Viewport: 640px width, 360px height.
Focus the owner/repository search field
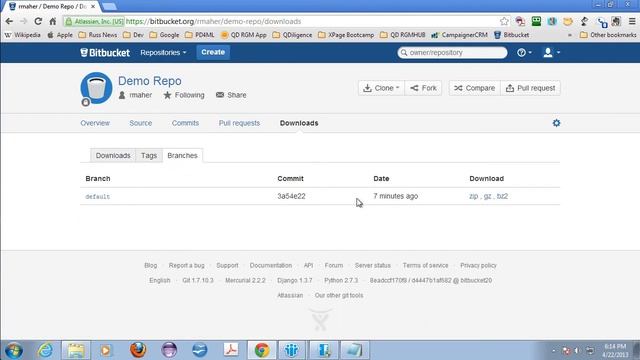click(x=452, y=53)
